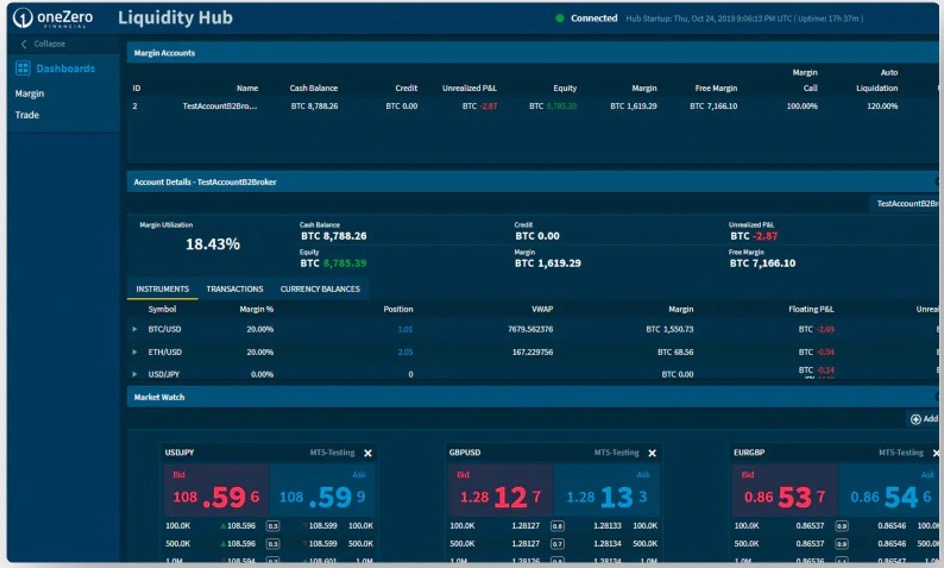Click the green Connected status indicator
The width and height of the screenshot is (944, 568).
(x=559, y=18)
